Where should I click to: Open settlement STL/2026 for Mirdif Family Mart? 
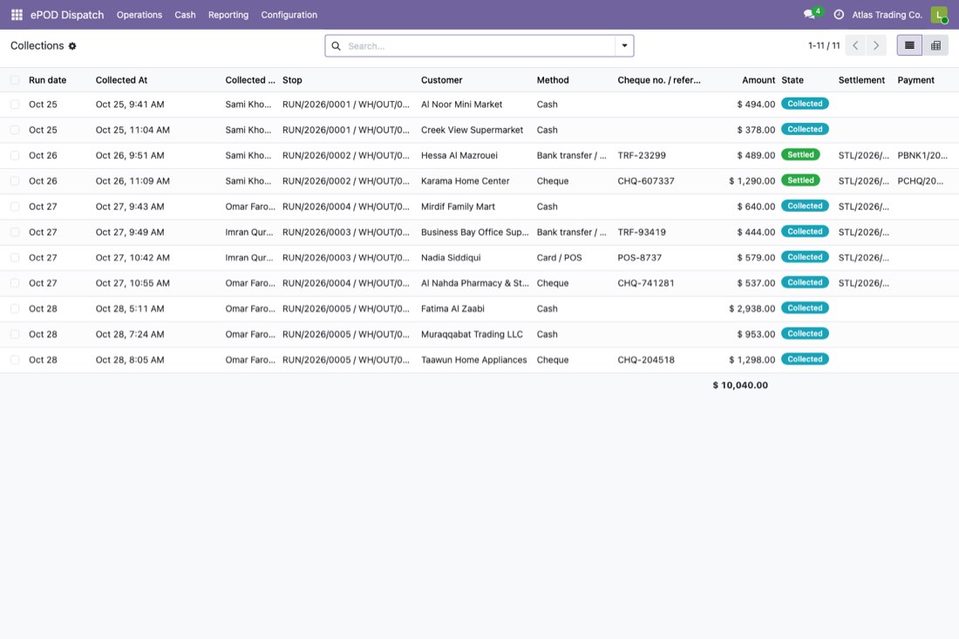tap(864, 207)
